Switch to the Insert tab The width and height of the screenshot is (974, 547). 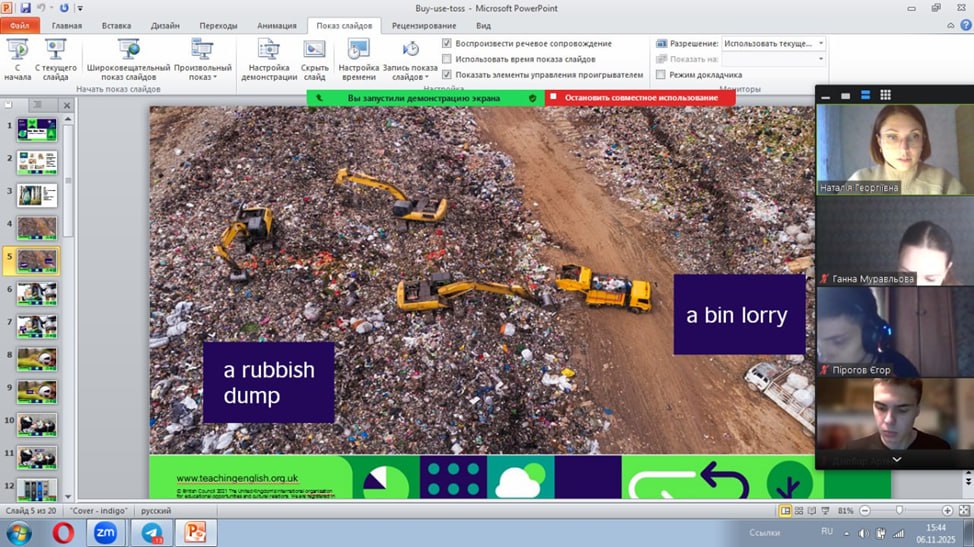click(116, 25)
